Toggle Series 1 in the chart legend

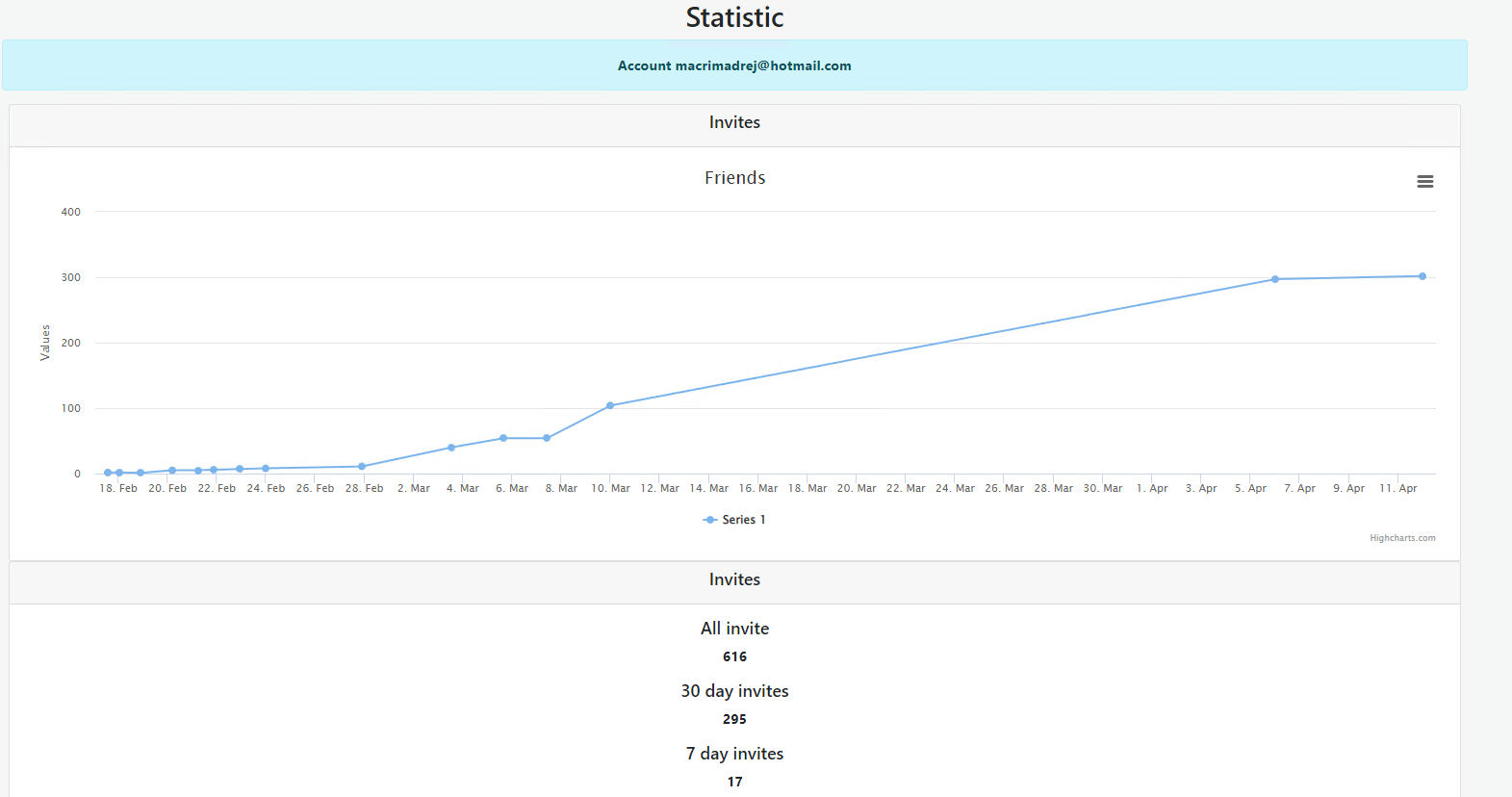[x=734, y=520]
